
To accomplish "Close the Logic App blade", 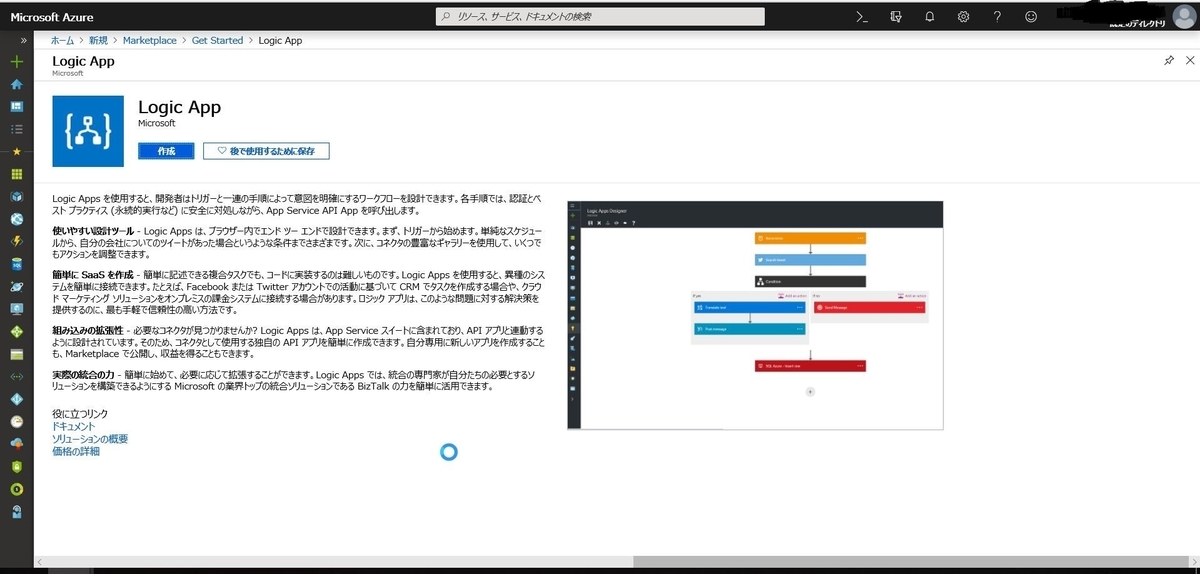I will click(x=1188, y=61).
